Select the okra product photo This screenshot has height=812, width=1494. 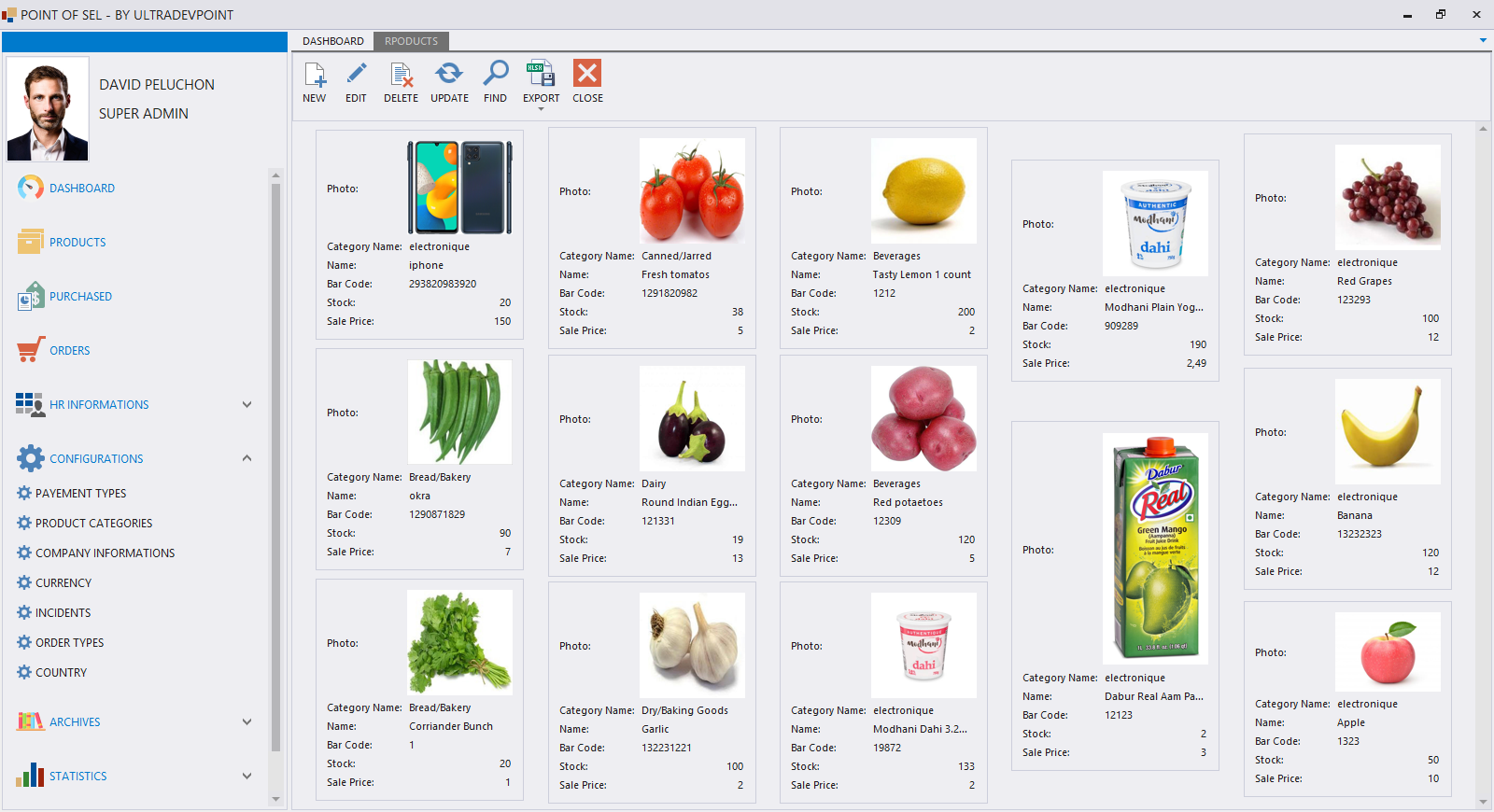459,412
